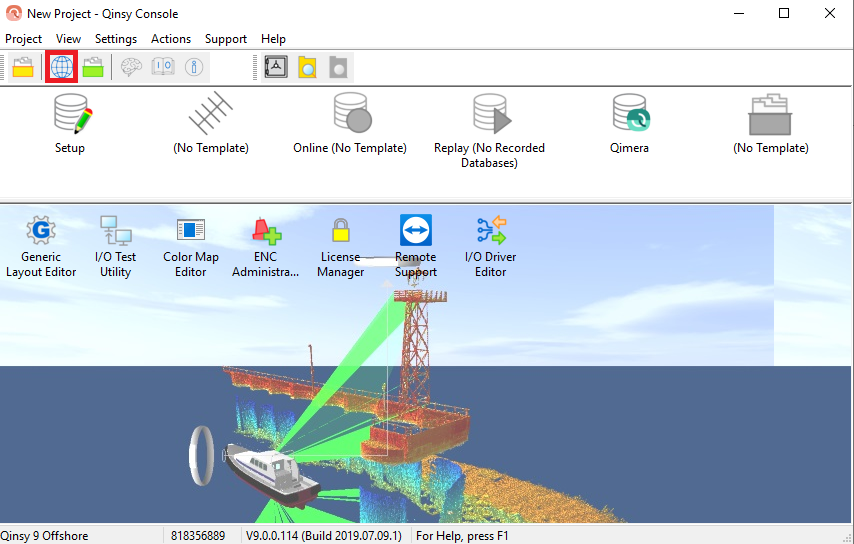Launch Setup database icon with pencil
This screenshot has width=854, height=544.
coord(72,113)
